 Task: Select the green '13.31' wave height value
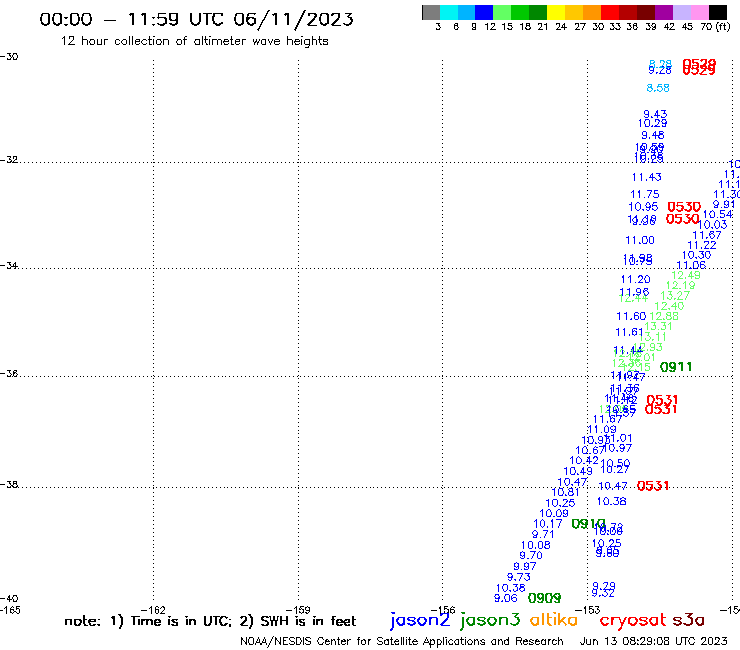pyautogui.click(x=658, y=326)
